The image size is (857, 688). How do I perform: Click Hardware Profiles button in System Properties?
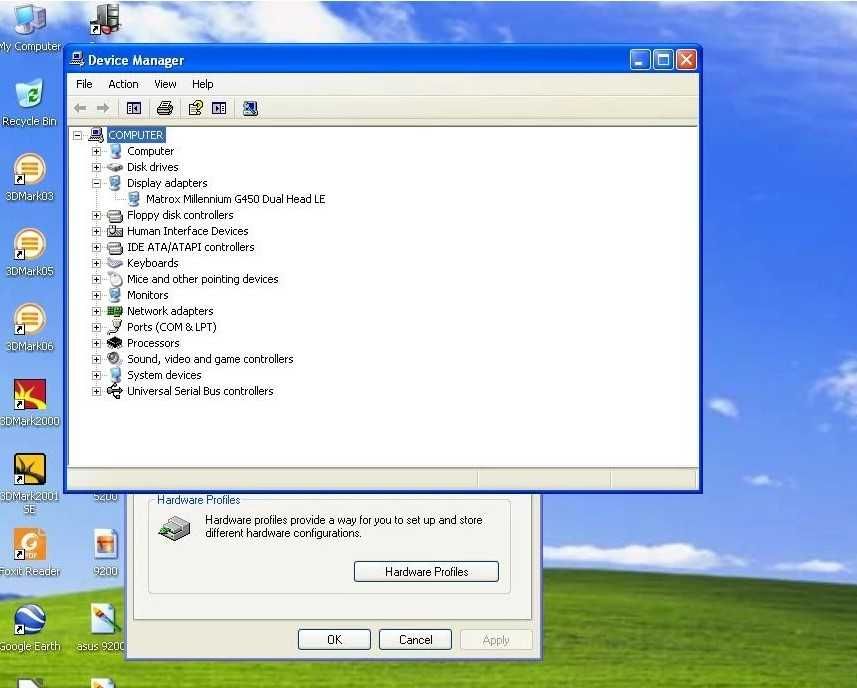tap(426, 572)
